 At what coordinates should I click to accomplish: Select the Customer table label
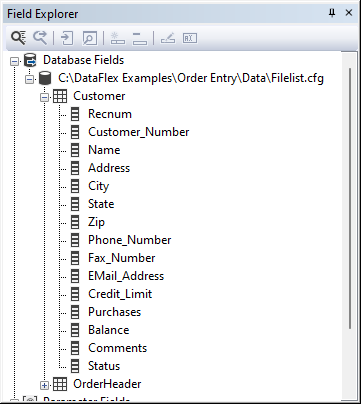click(x=99, y=96)
